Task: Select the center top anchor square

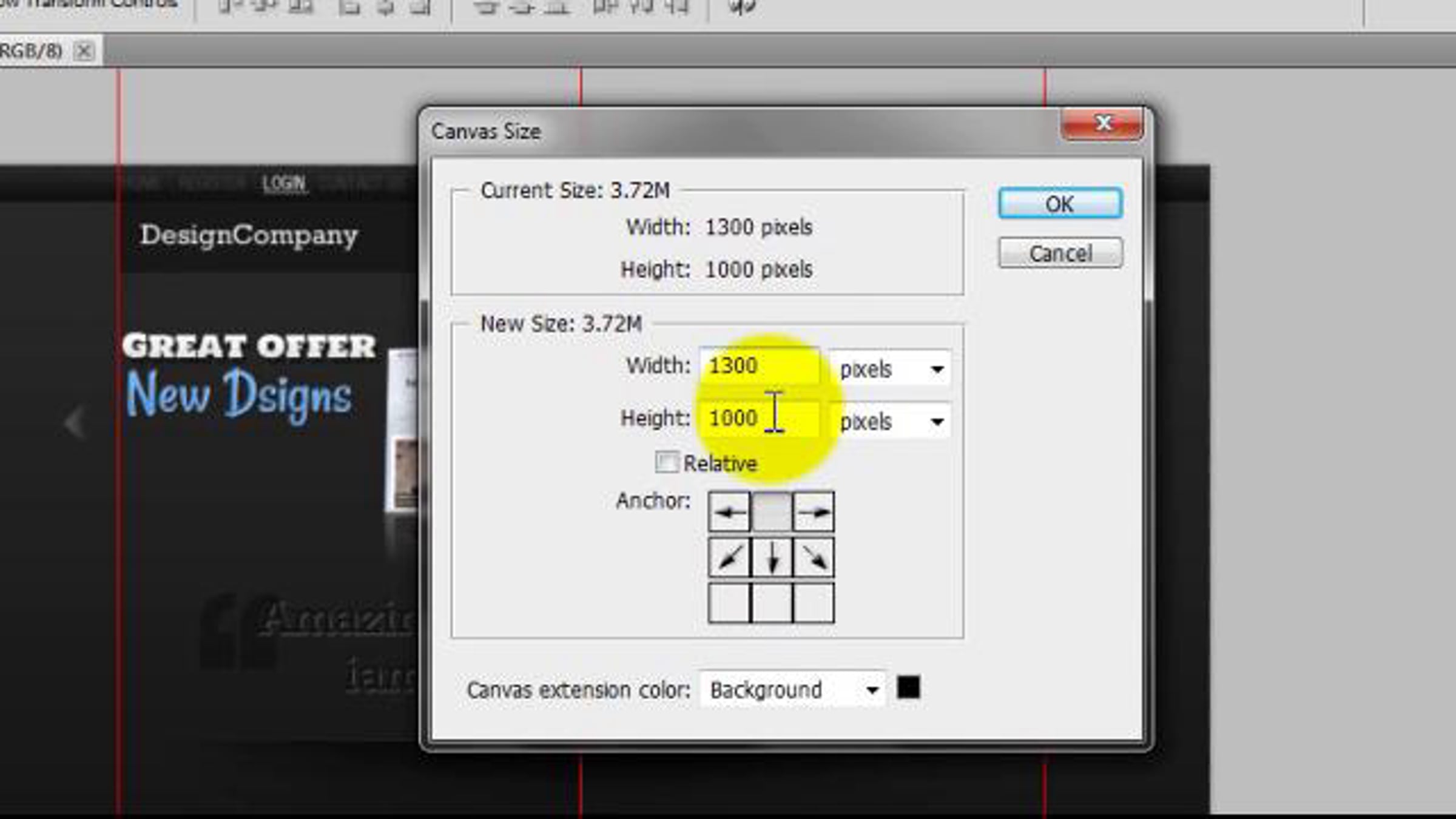Action: 771,513
